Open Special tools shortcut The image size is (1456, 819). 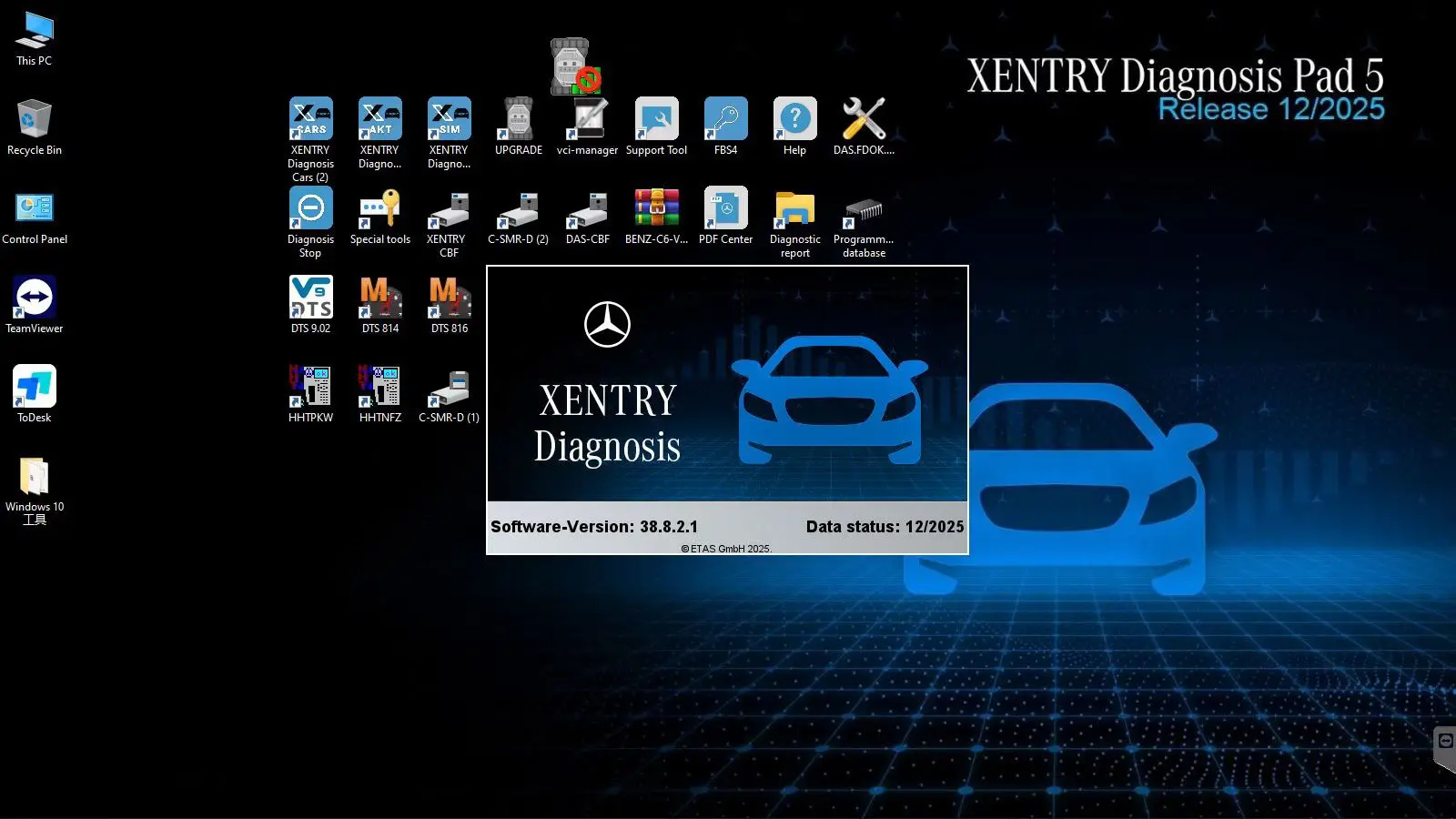tap(379, 208)
